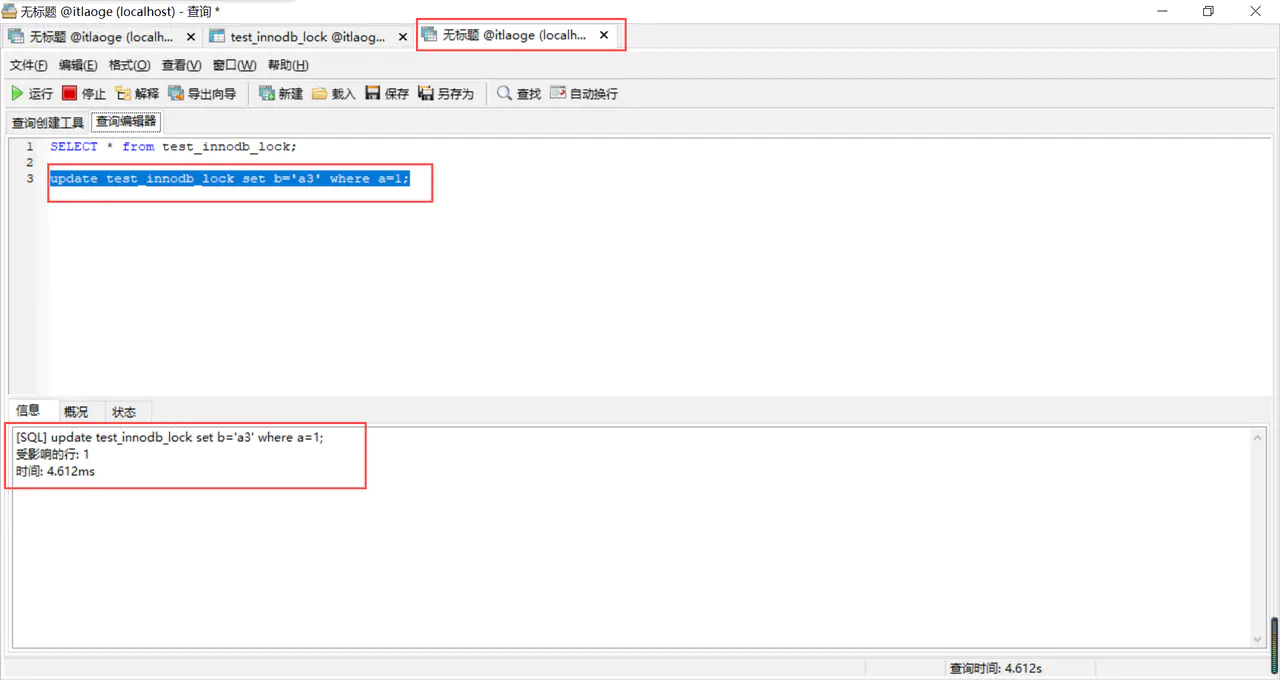Save the query with 保存

tap(387, 93)
